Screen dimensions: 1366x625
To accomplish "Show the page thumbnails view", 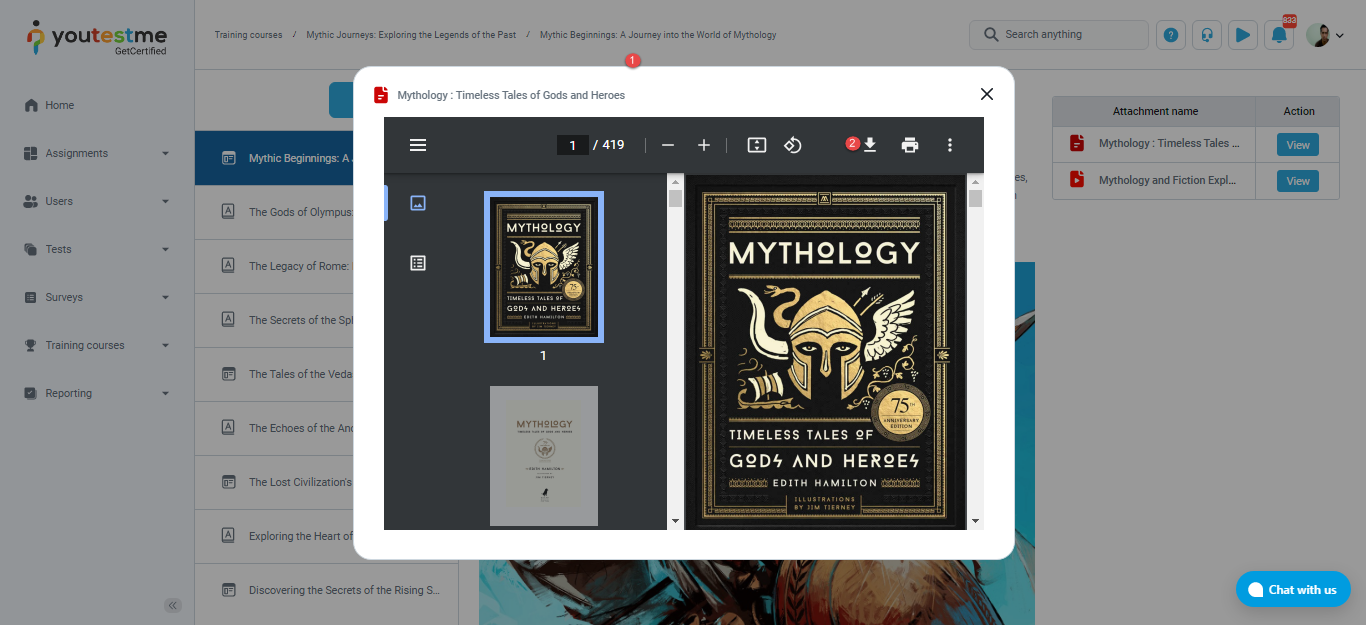I will 418,203.
